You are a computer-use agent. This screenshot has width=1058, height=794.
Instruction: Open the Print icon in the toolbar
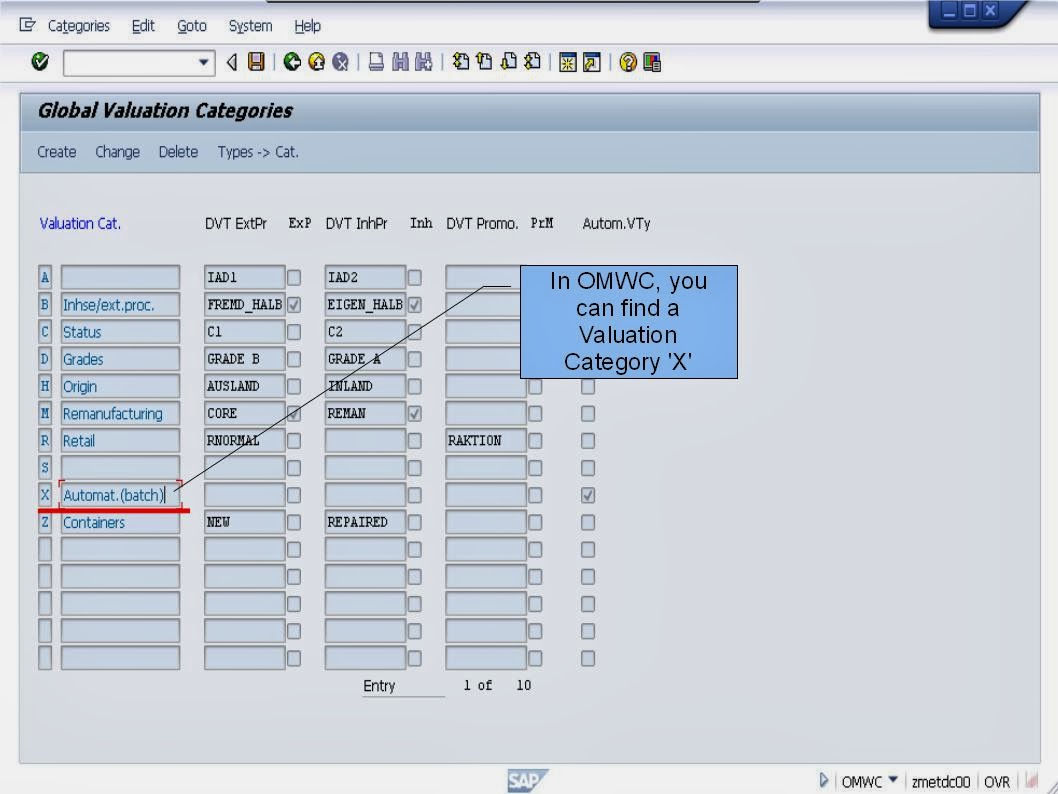point(374,62)
